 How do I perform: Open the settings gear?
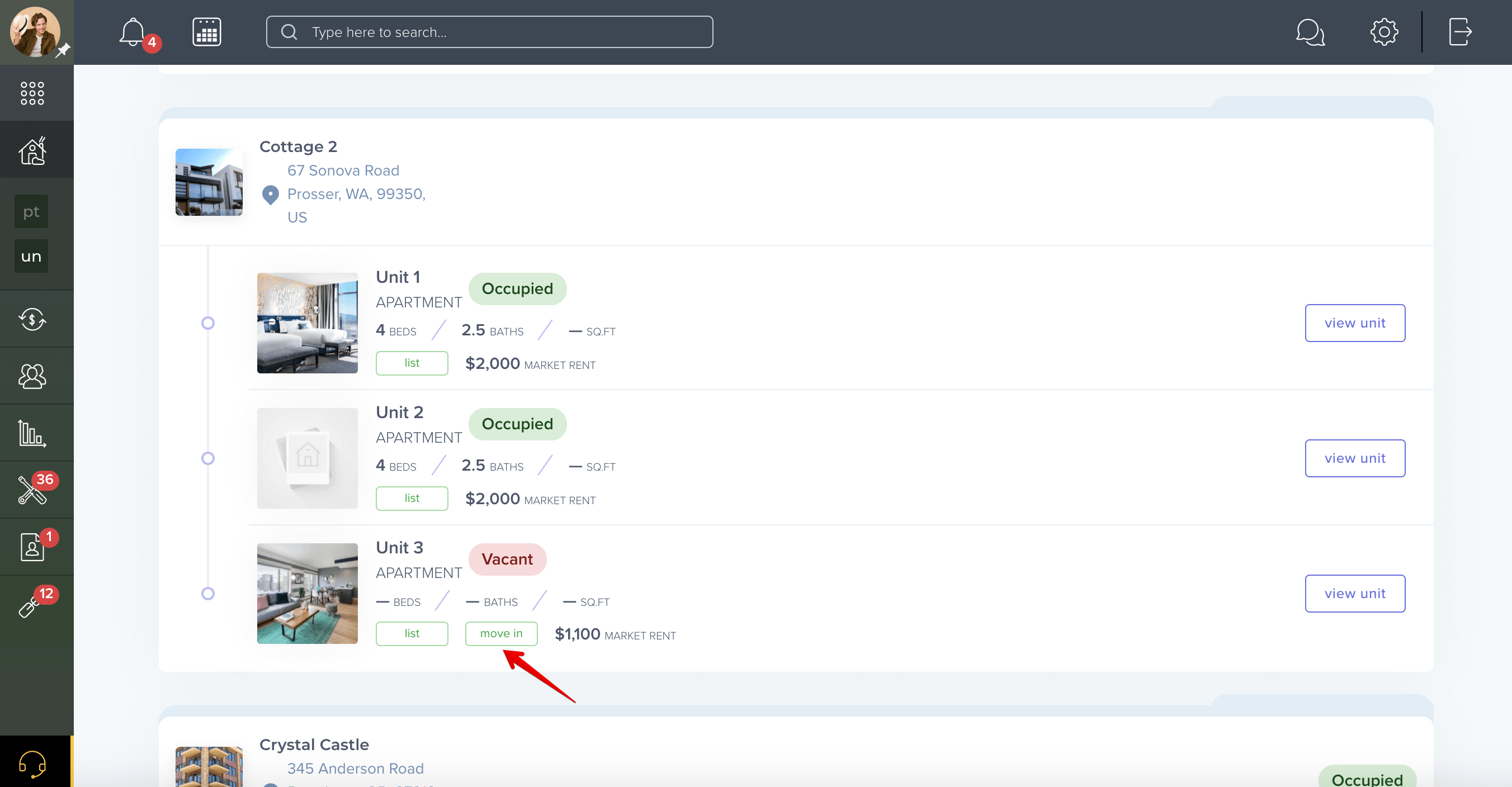[1384, 32]
